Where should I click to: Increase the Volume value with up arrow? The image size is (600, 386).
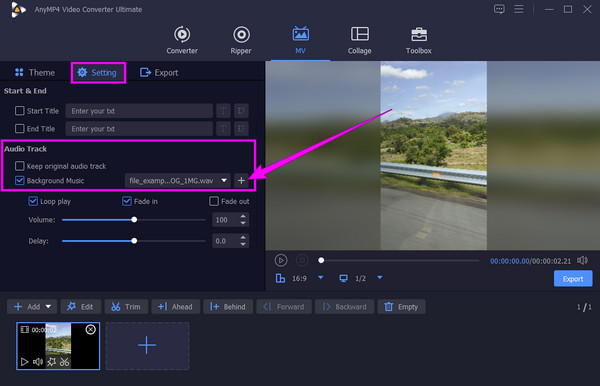point(243,217)
